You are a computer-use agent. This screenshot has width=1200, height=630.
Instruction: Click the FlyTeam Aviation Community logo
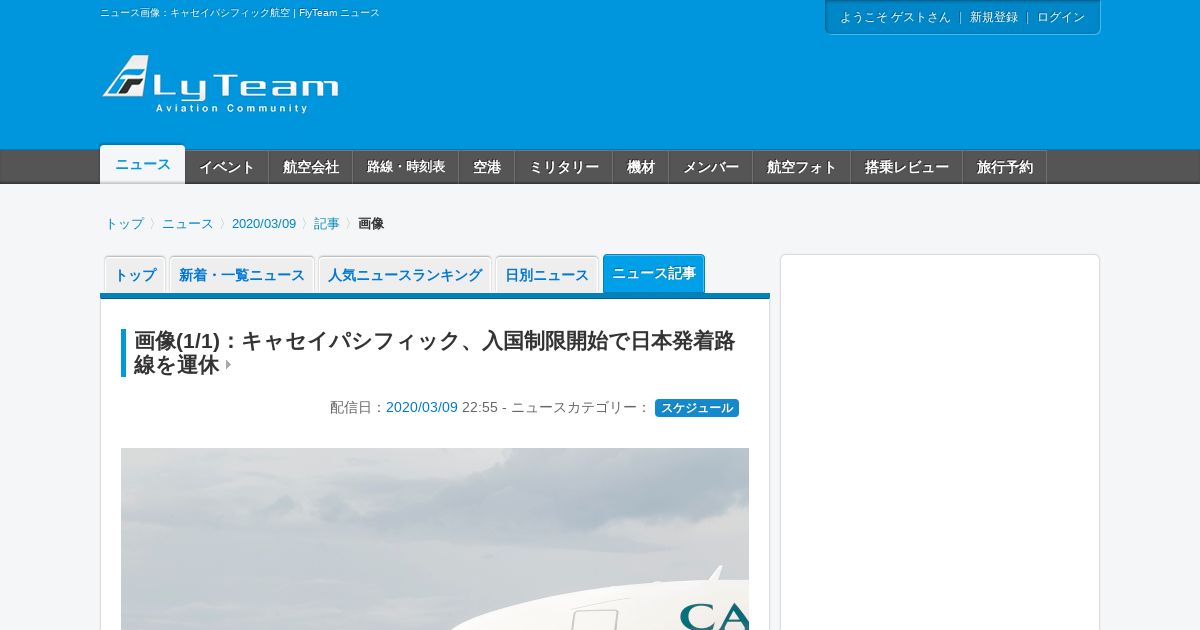pos(220,83)
